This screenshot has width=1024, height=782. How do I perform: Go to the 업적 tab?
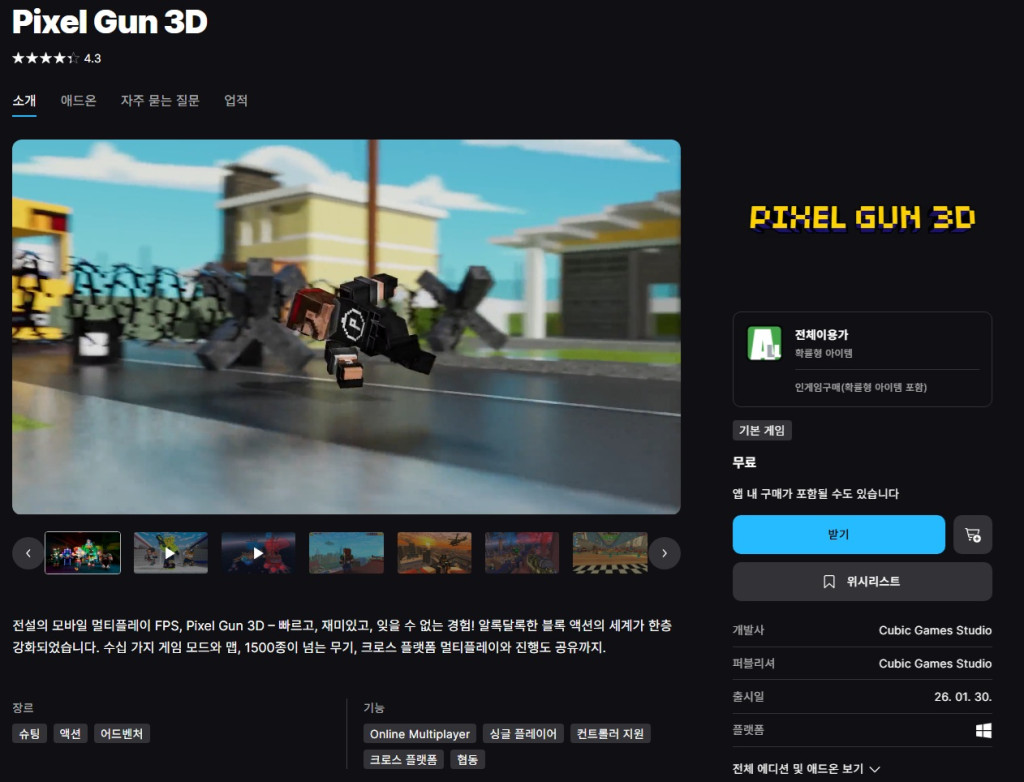[236, 101]
